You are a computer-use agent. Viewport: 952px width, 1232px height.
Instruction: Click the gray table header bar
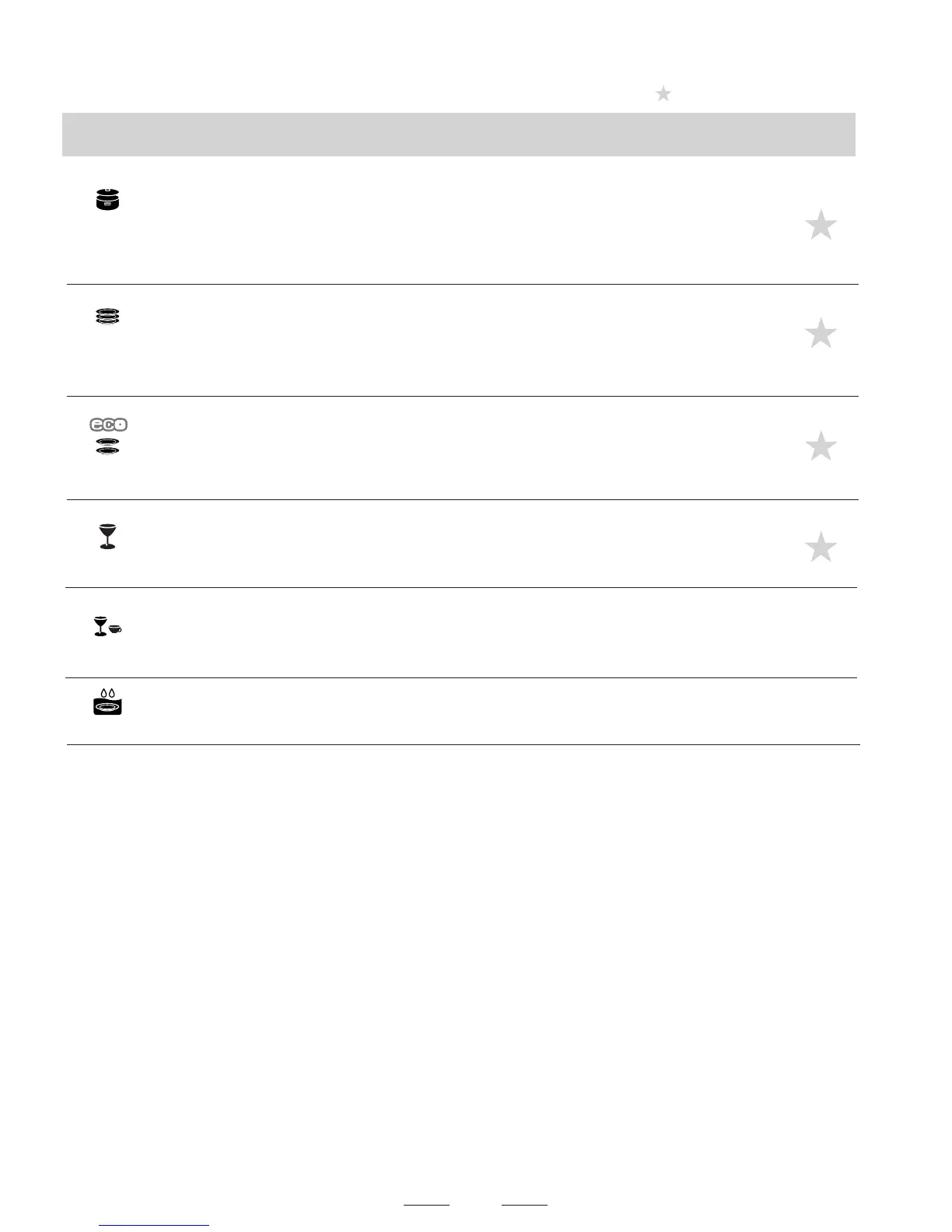pyautogui.click(x=459, y=135)
